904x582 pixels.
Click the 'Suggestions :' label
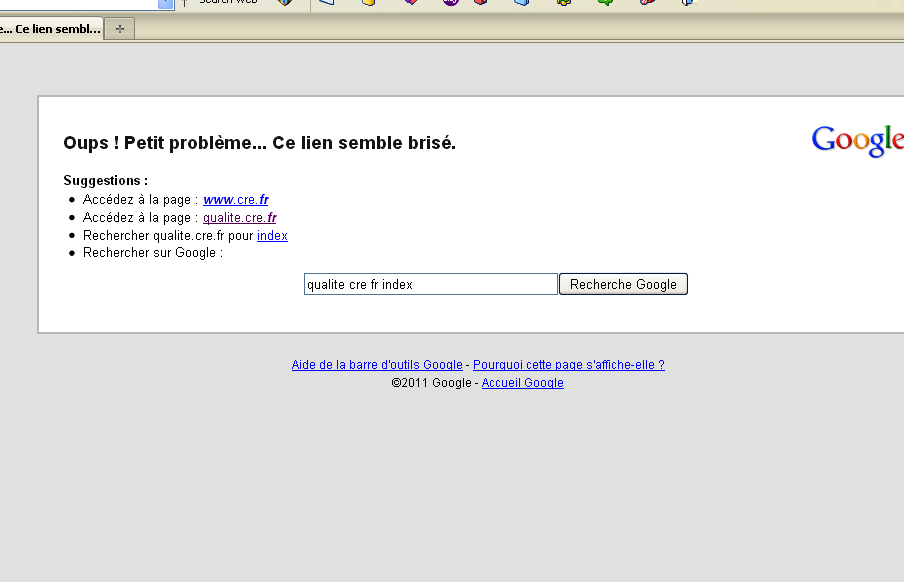click(x=106, y=181)
